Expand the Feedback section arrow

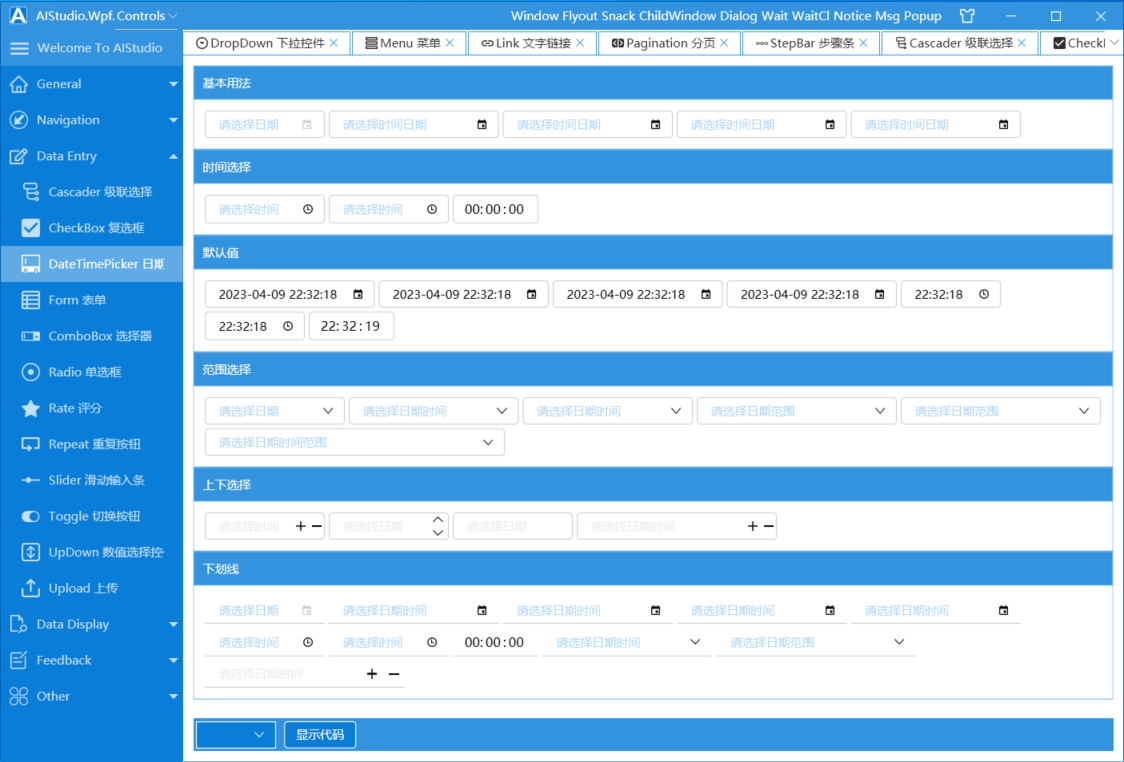pyautogui.click(x=173, y=660)
